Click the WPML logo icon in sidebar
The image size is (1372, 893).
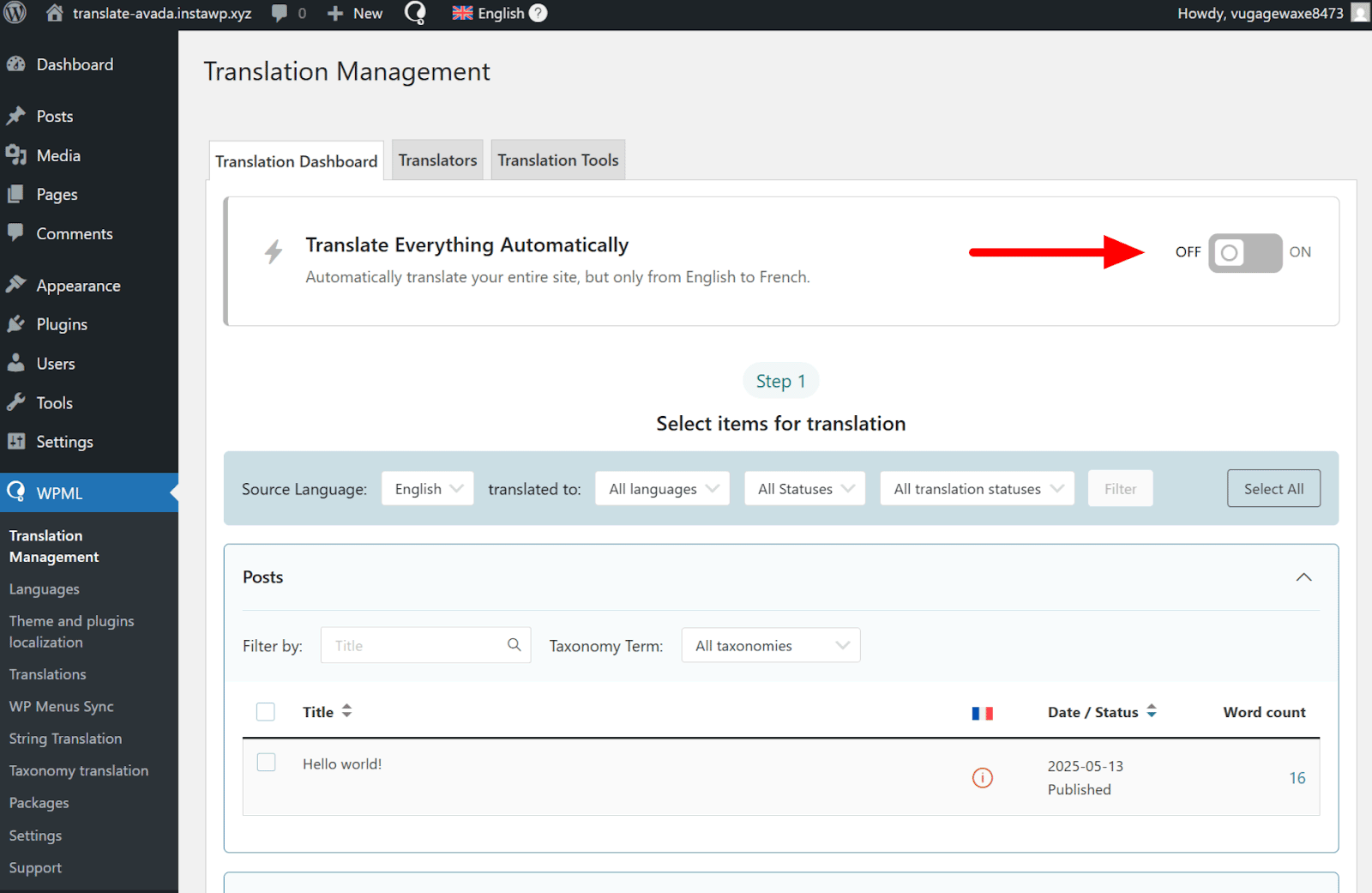(16, 492)
